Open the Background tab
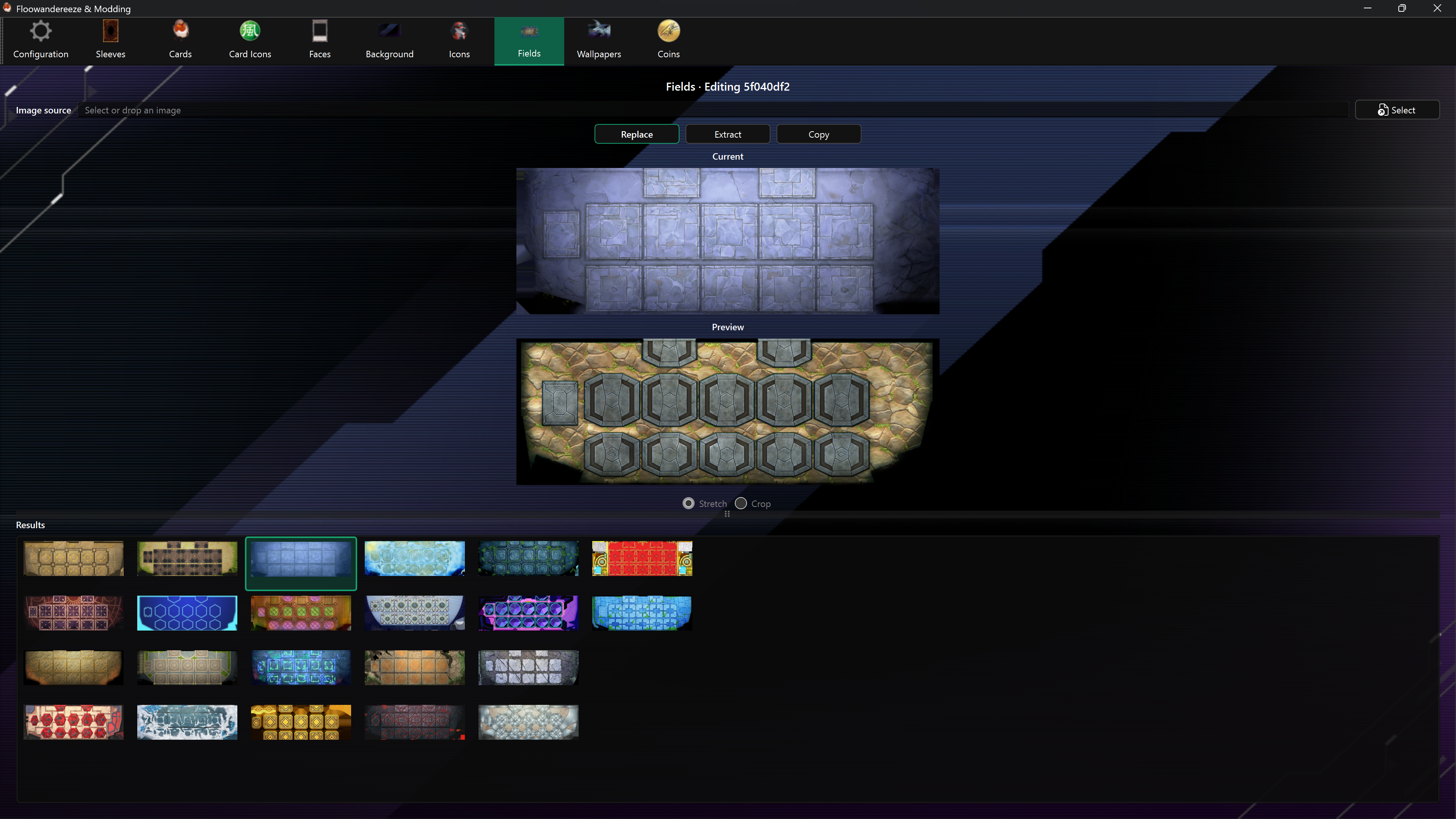 tap(389, 41)
